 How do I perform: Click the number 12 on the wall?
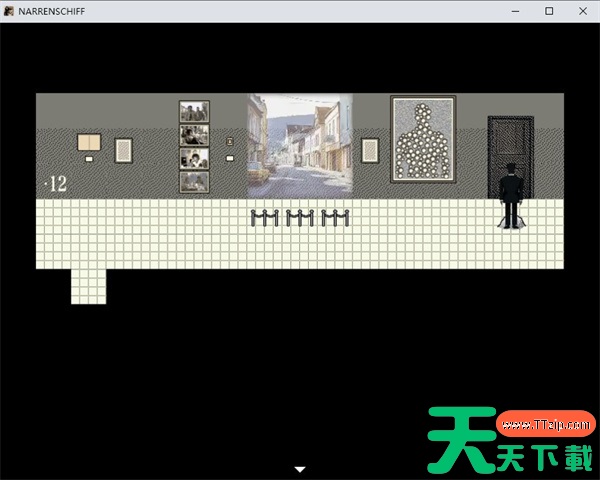[56, 183]
